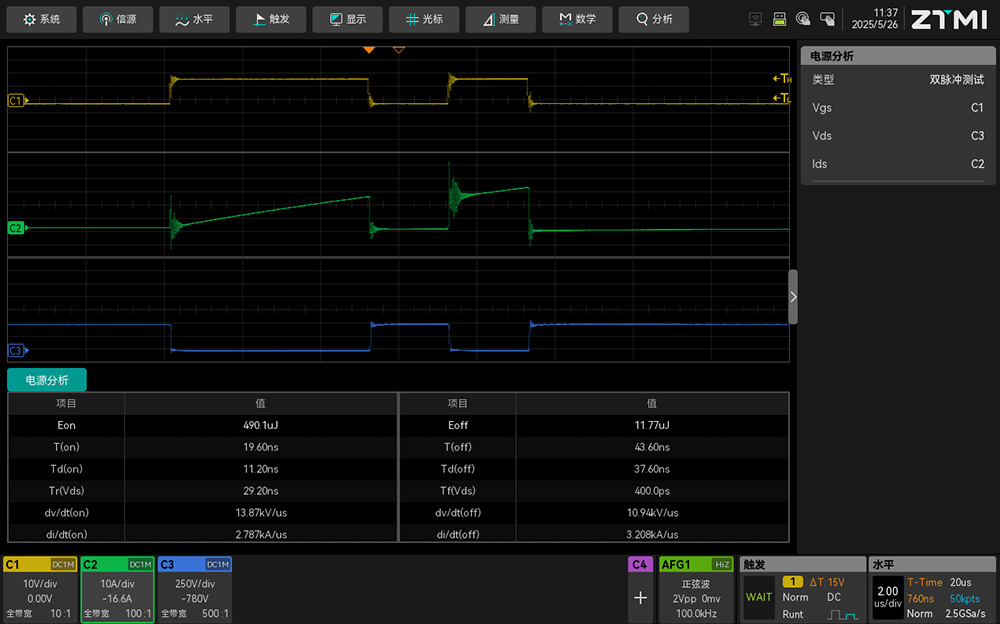
Task: Toggle channel C3 info box
Action: point(194,590)
